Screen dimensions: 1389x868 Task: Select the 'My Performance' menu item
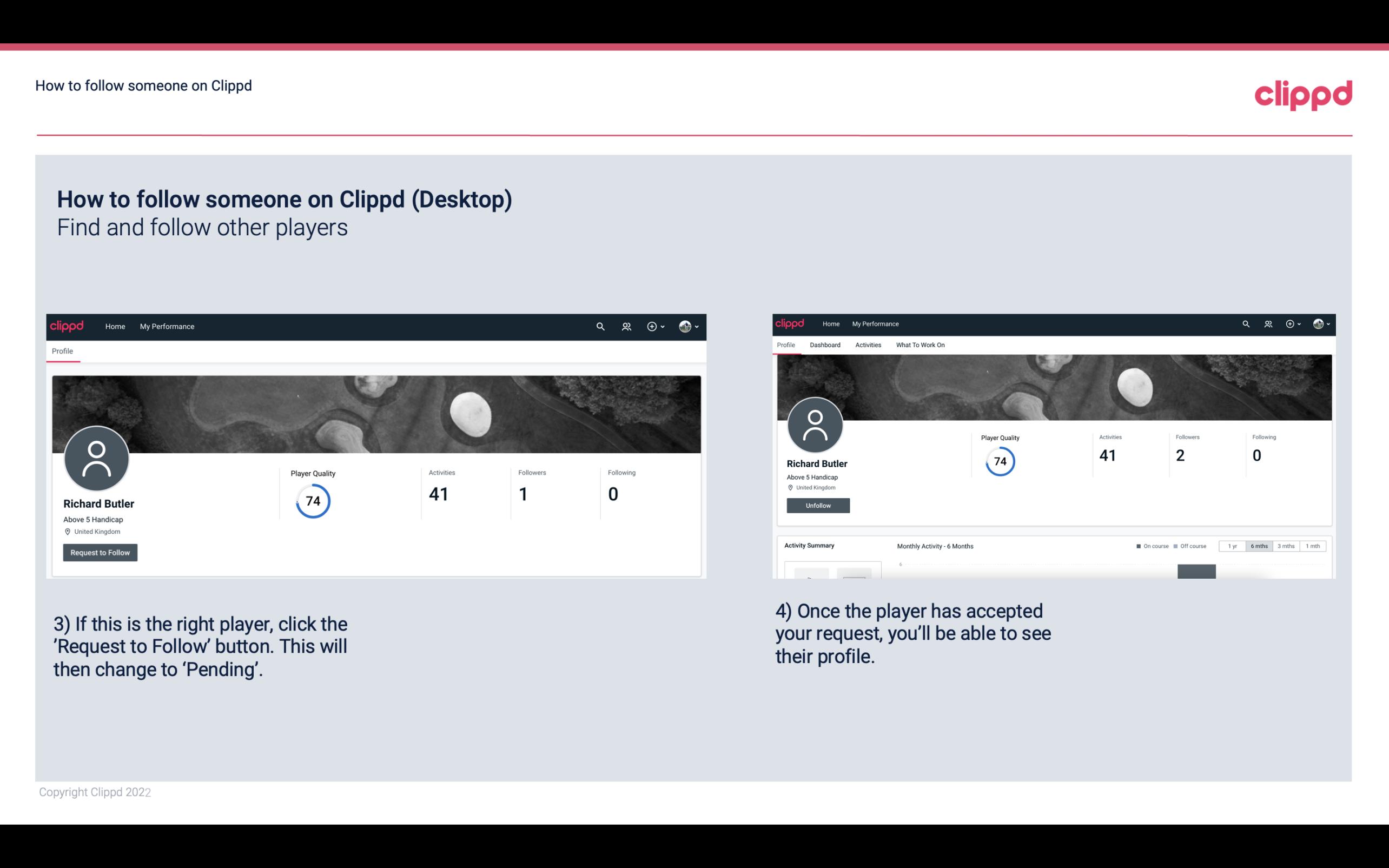point(166,326)
